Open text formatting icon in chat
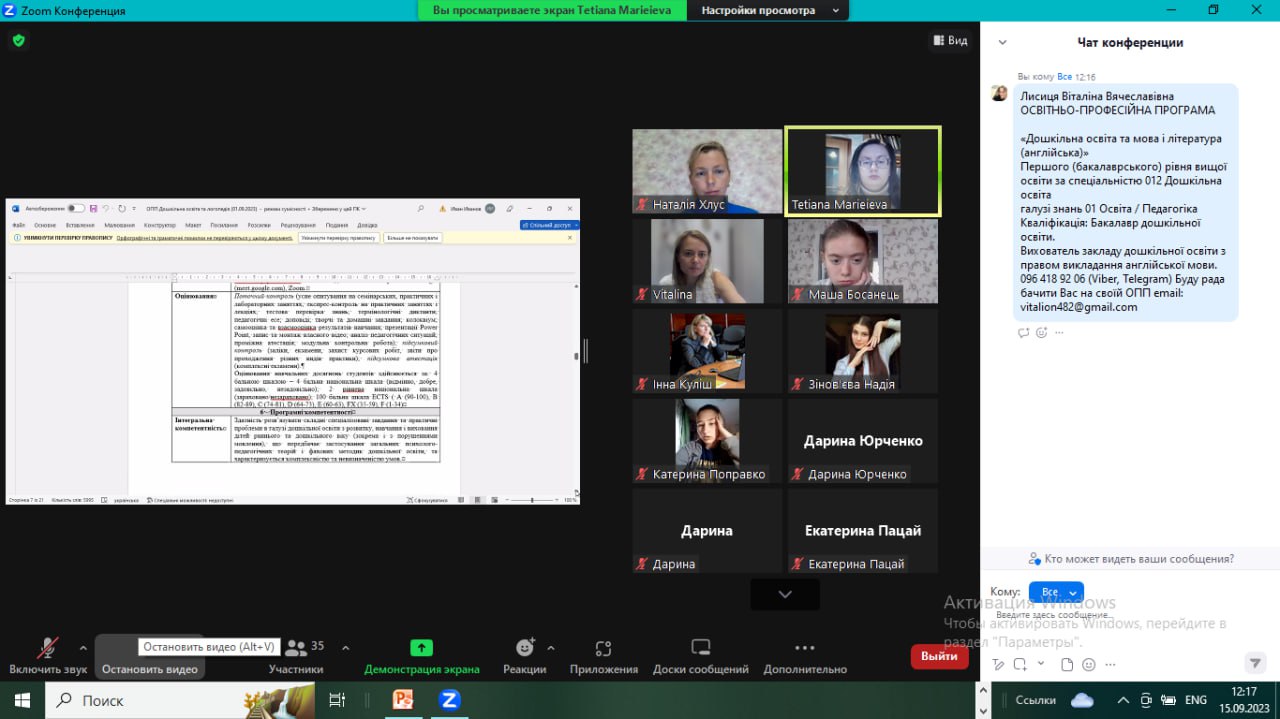Viewport: 1280px width, 719px height. (998, 664)
